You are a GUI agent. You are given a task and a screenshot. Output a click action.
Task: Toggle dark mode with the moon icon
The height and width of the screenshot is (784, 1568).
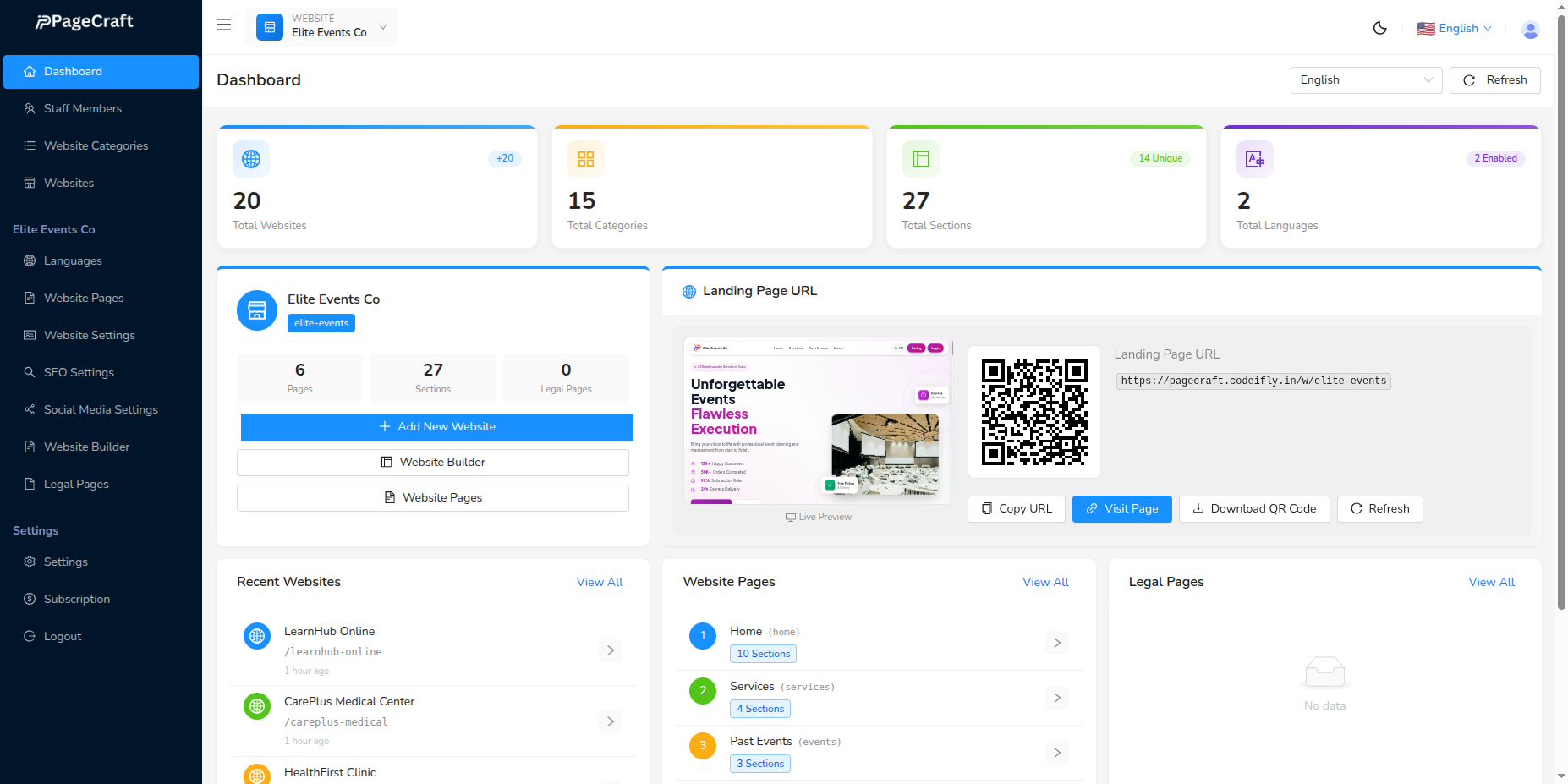[x=1379, y=28]
